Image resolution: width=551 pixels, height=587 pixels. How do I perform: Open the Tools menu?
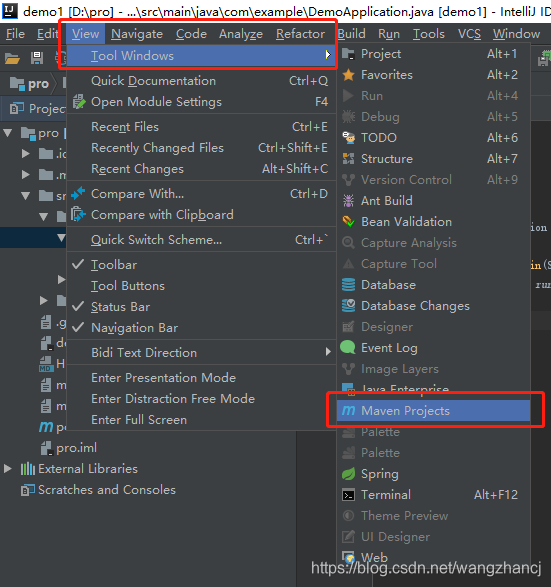pyautogui.click(x=429, y=34)
